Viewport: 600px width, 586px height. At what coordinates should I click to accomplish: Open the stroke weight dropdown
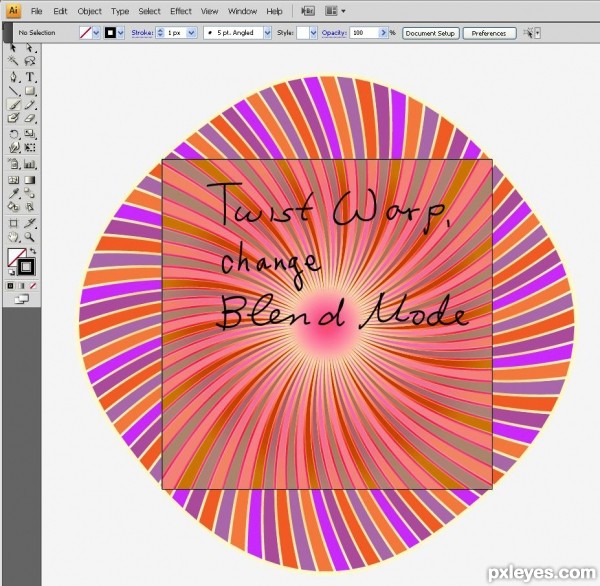pyautogui.click(x=191, y=33)
